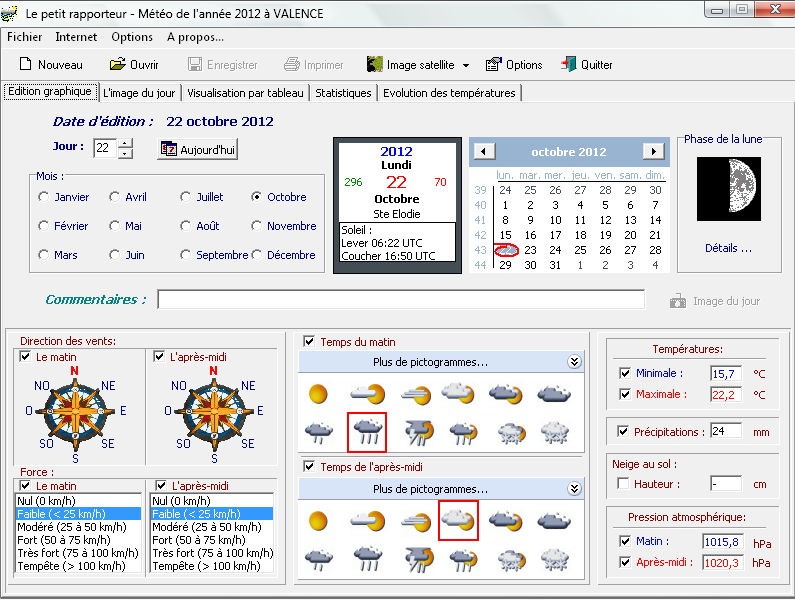Image resolution: width=795 pixels, height=600 pixels.
Task: Open the Internet menu
Action: 76,37
